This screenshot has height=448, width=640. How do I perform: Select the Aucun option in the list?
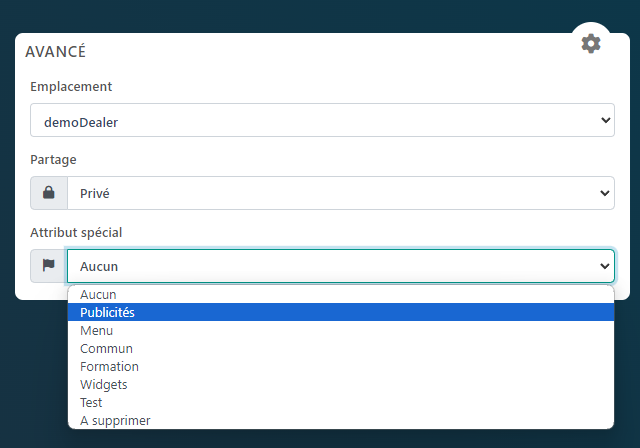click(98, 295)
